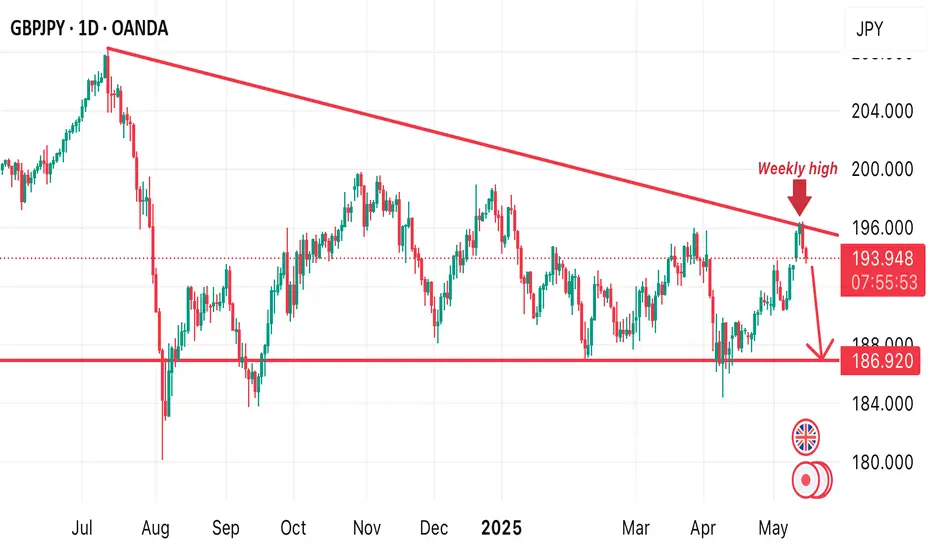
Task: Click the 2025 label on time axis
Action: tap(501, 527)
